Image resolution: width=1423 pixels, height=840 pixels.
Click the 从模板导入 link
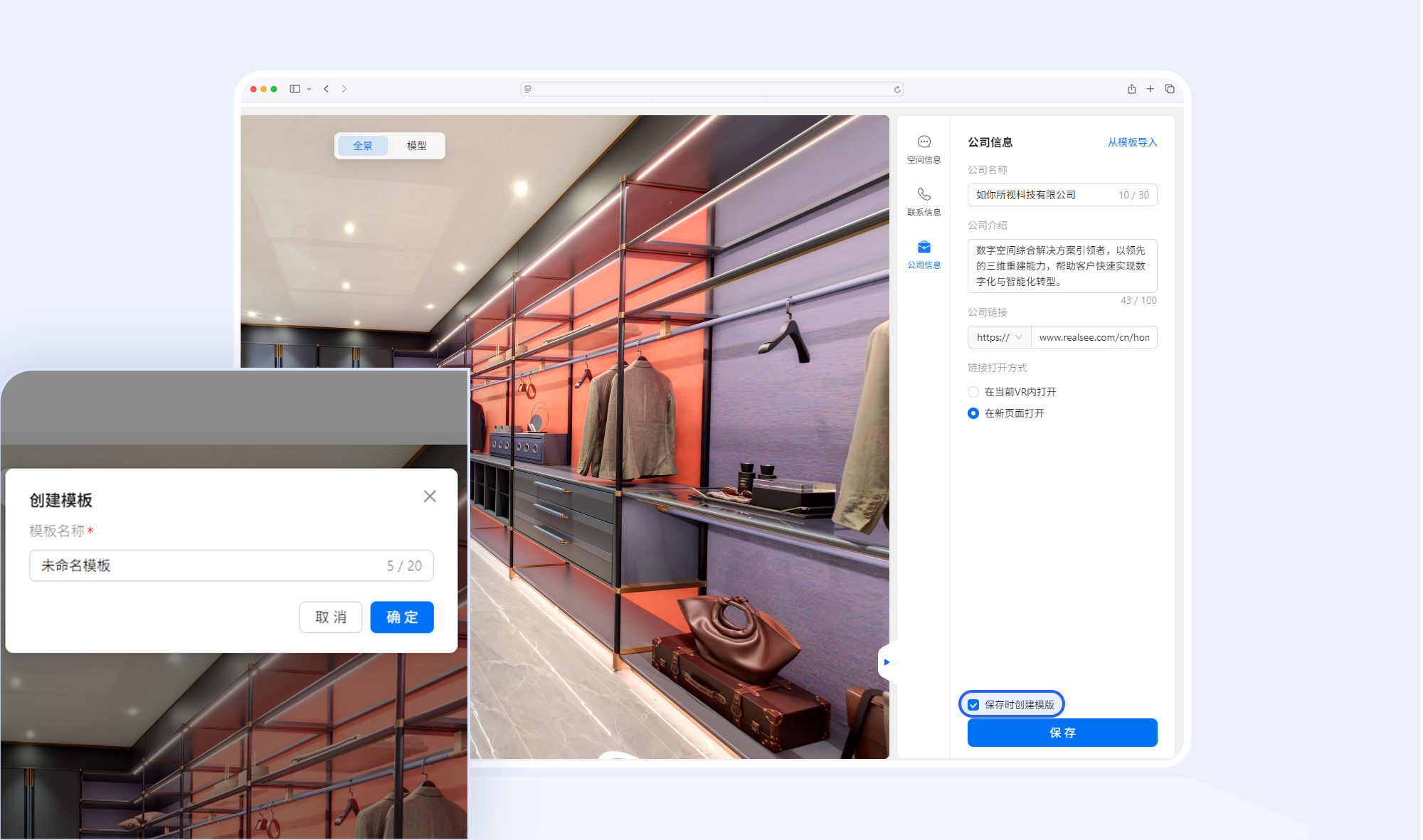tap(1132, 142)
